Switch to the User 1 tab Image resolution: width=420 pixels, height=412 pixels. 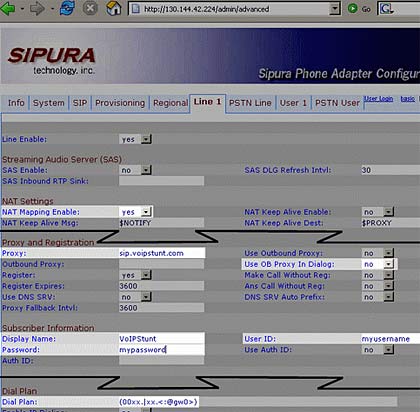293,103
